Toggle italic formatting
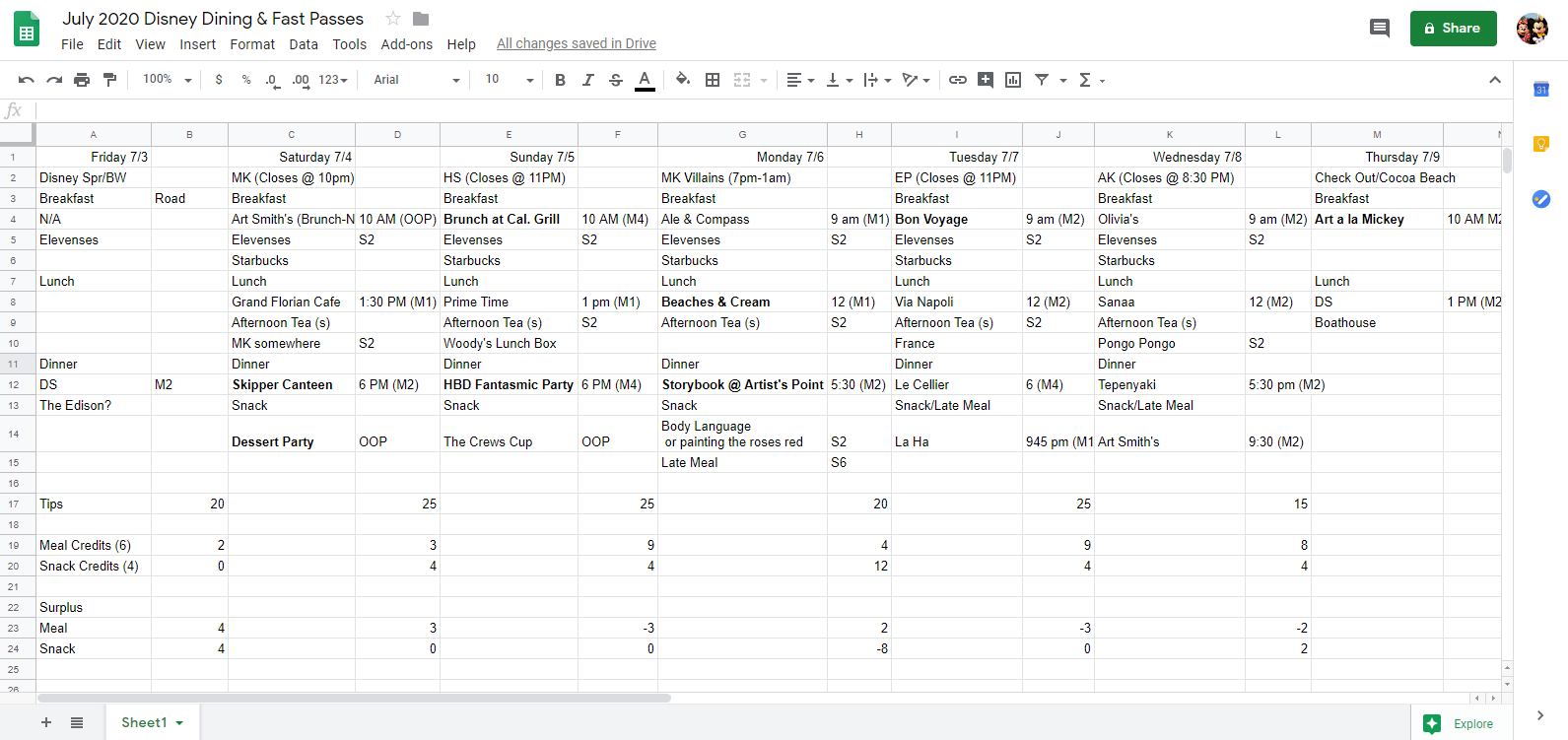This screenshot has width=1568, height=740. (x=587, y=80)
